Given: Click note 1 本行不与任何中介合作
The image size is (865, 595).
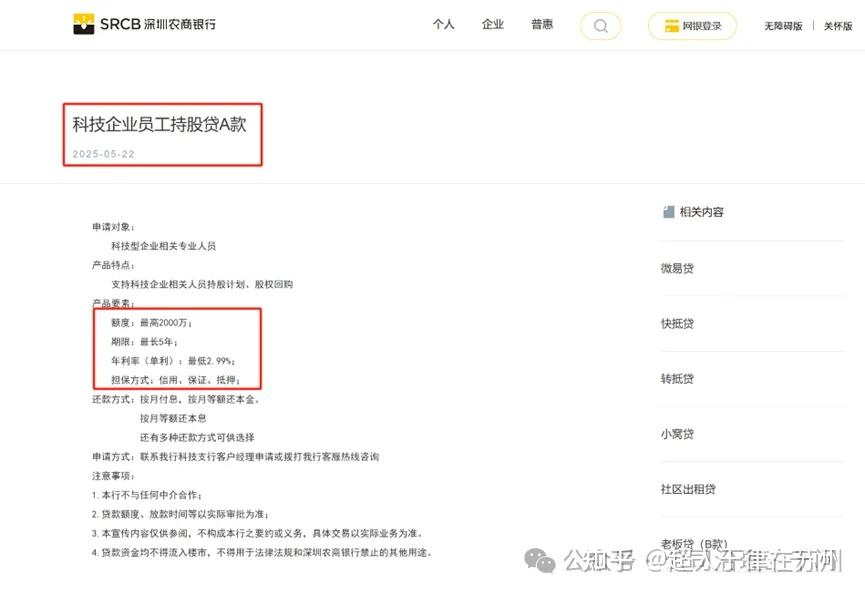Looking at the screenshot, I should click(x=147, y=495).
